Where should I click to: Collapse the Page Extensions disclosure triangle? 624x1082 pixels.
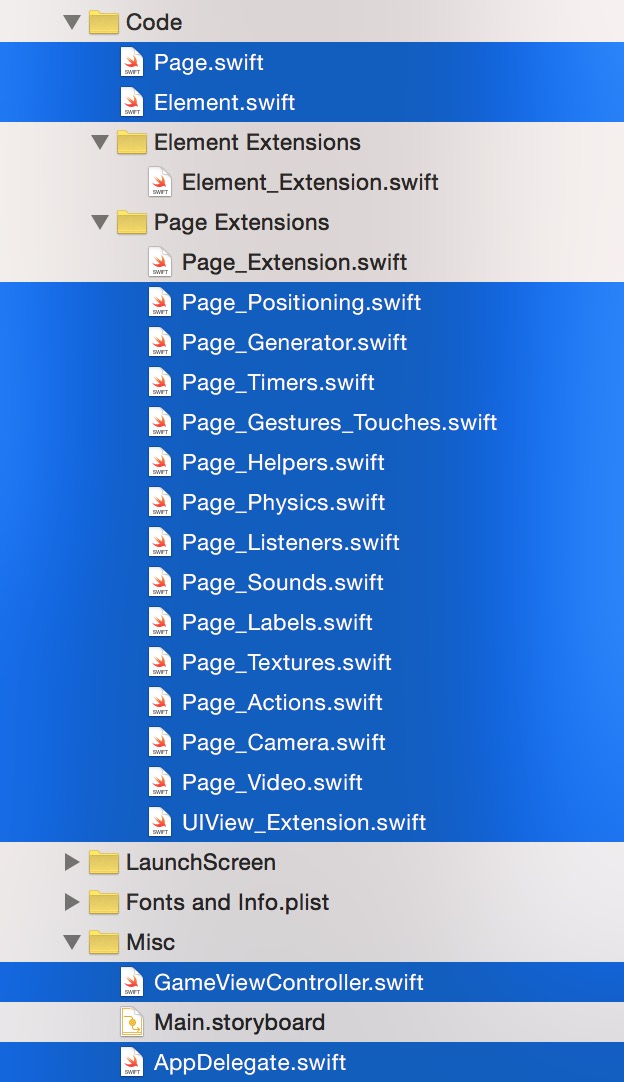(99, 222)
